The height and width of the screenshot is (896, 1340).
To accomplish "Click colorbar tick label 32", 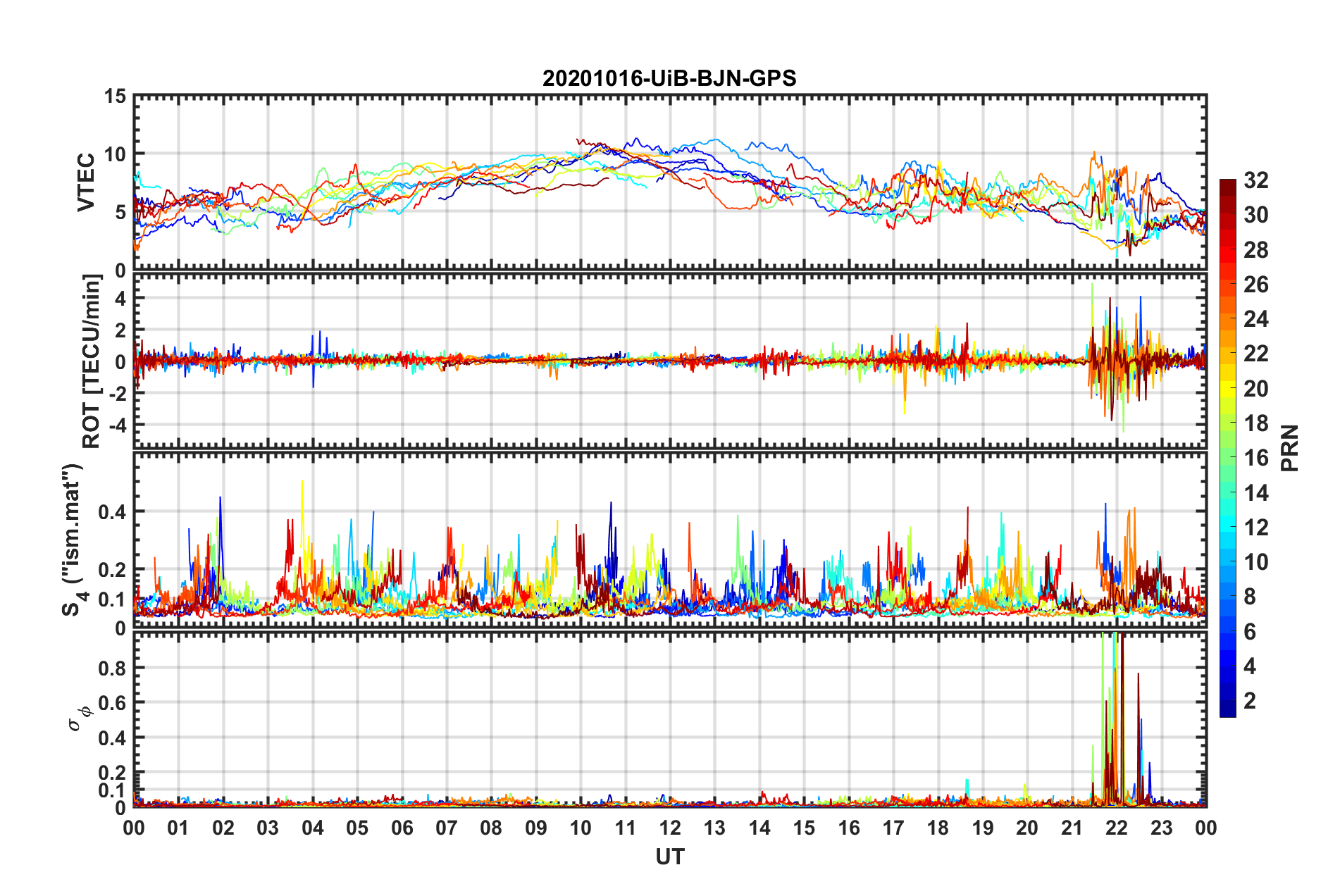I will pyautogui.click(x=1255, y=180).
